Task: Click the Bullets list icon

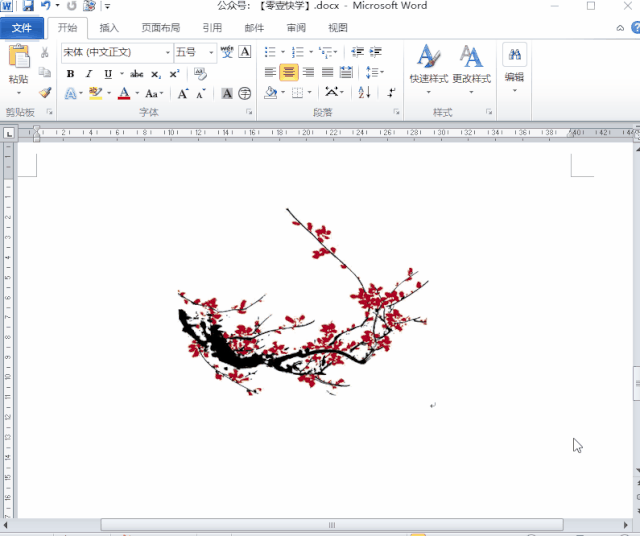Action: [270, 52]
